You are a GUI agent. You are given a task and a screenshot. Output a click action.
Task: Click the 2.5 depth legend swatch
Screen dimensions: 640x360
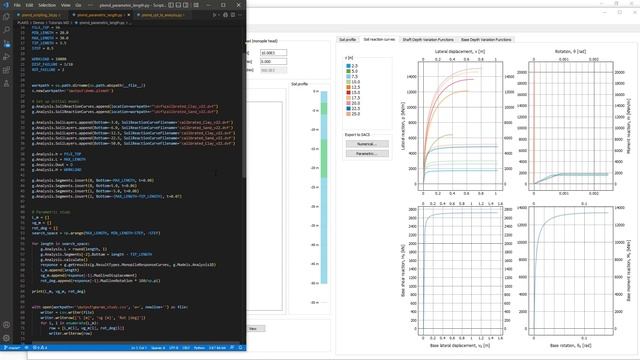click(x=349, y=66)
